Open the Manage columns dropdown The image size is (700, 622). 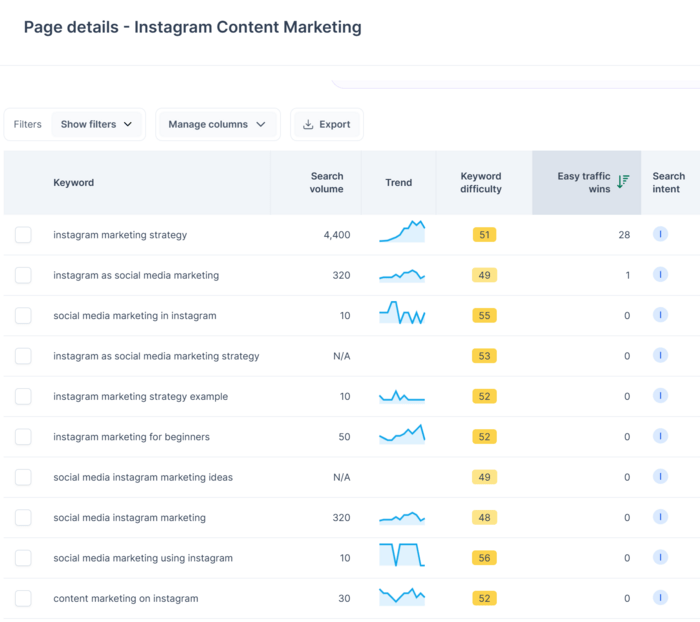point(217,125)
